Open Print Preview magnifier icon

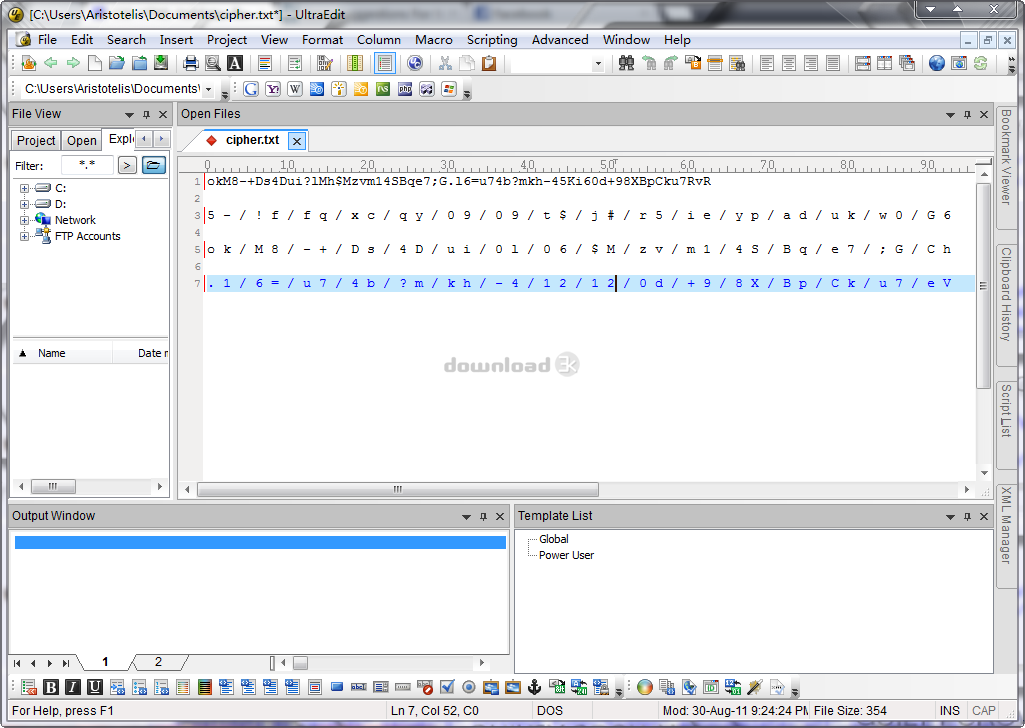pos(212,63)
